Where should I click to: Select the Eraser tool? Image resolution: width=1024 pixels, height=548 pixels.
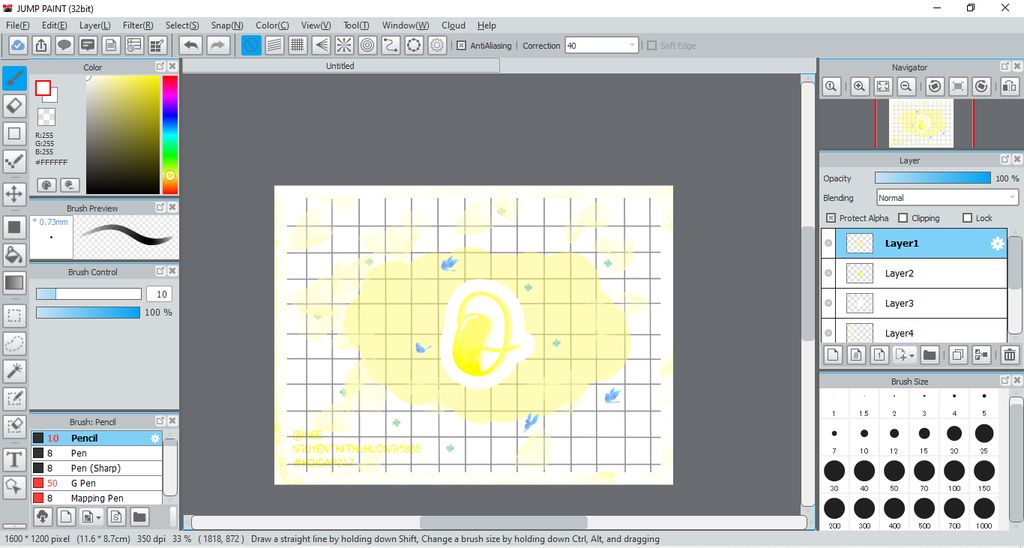point(14,106)
